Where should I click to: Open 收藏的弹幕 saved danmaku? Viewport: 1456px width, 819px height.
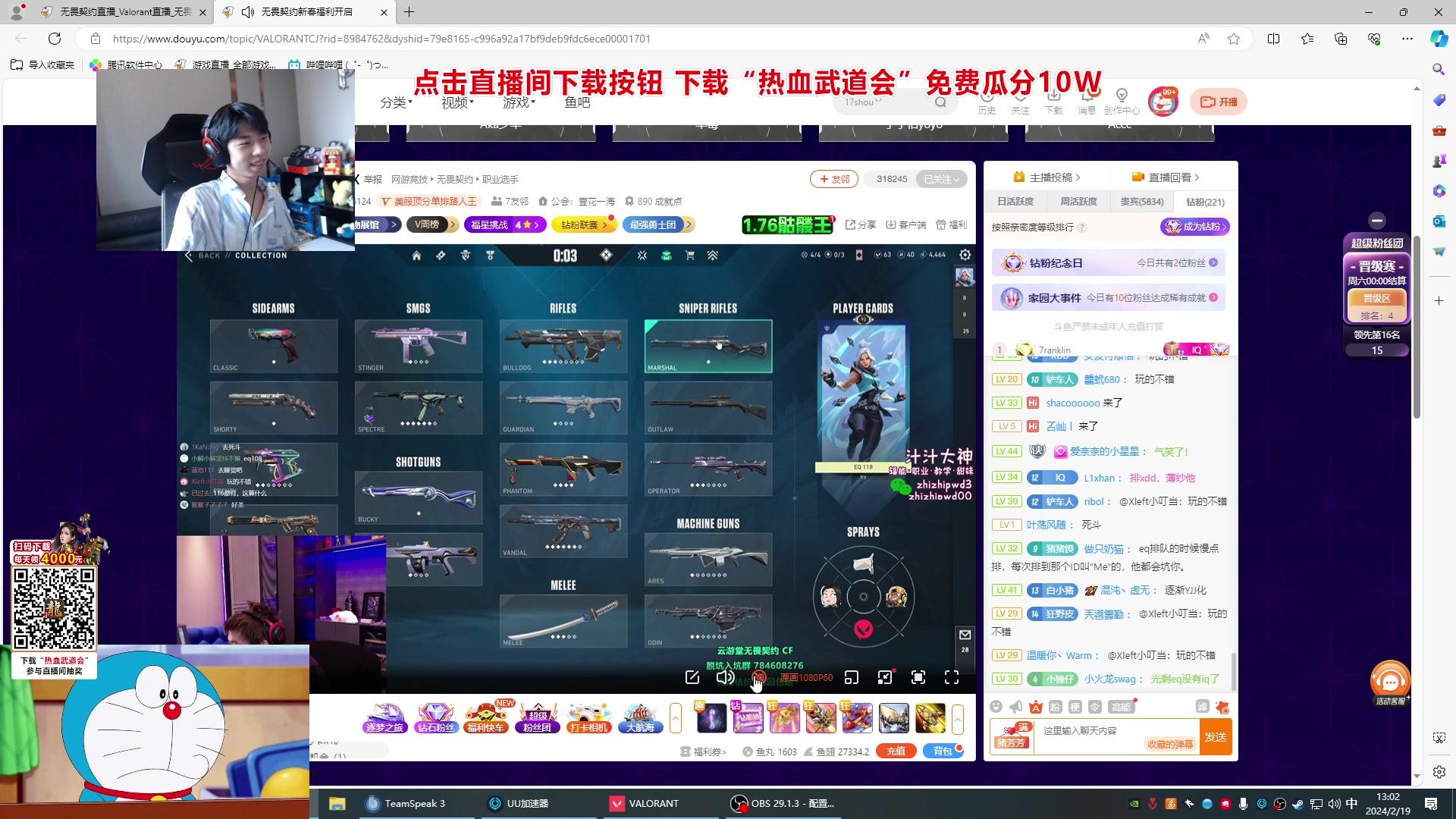pos(1170,744)
